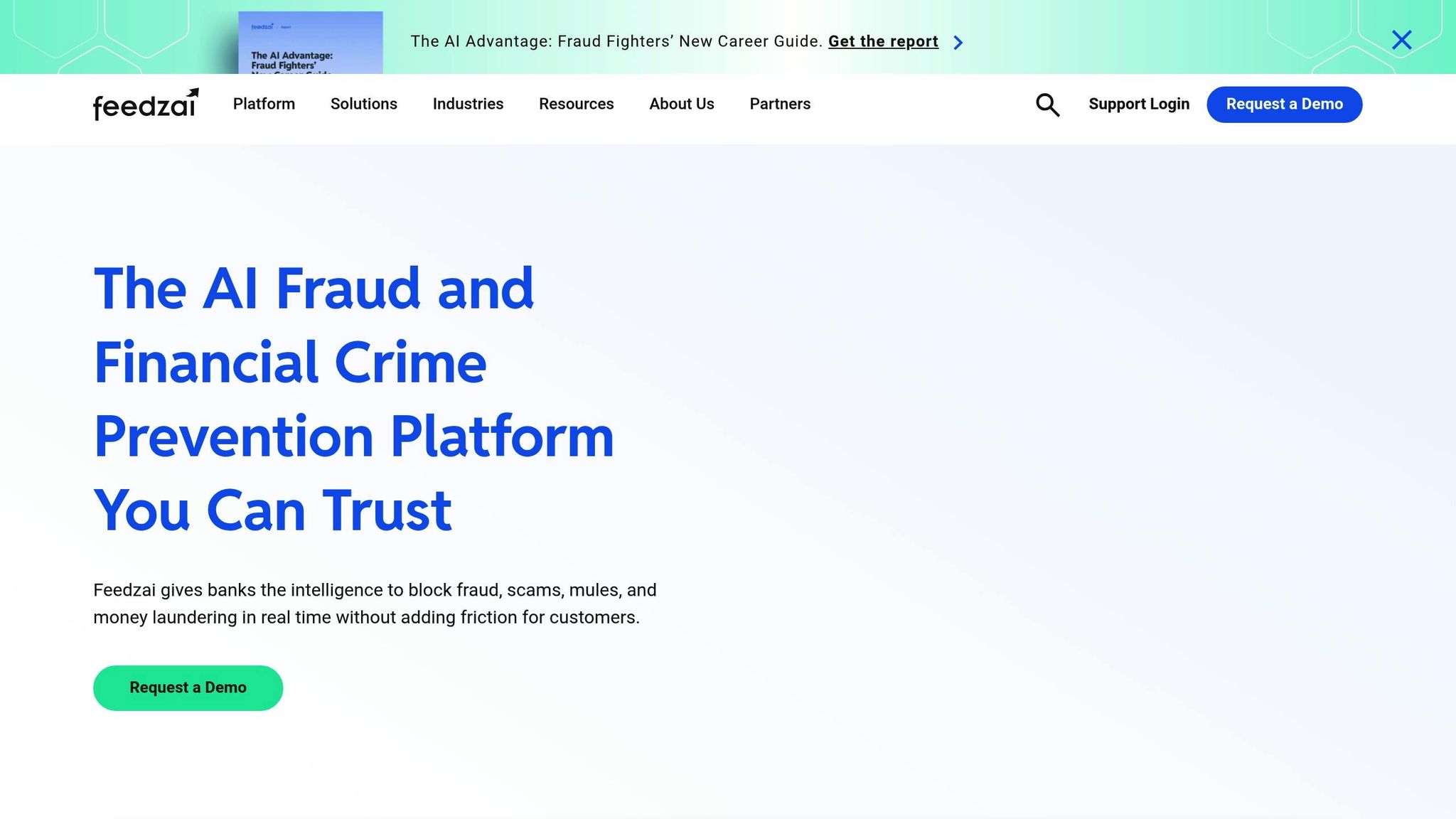
Task: Open the Industries menu
Action: click(x=468, y=104)
